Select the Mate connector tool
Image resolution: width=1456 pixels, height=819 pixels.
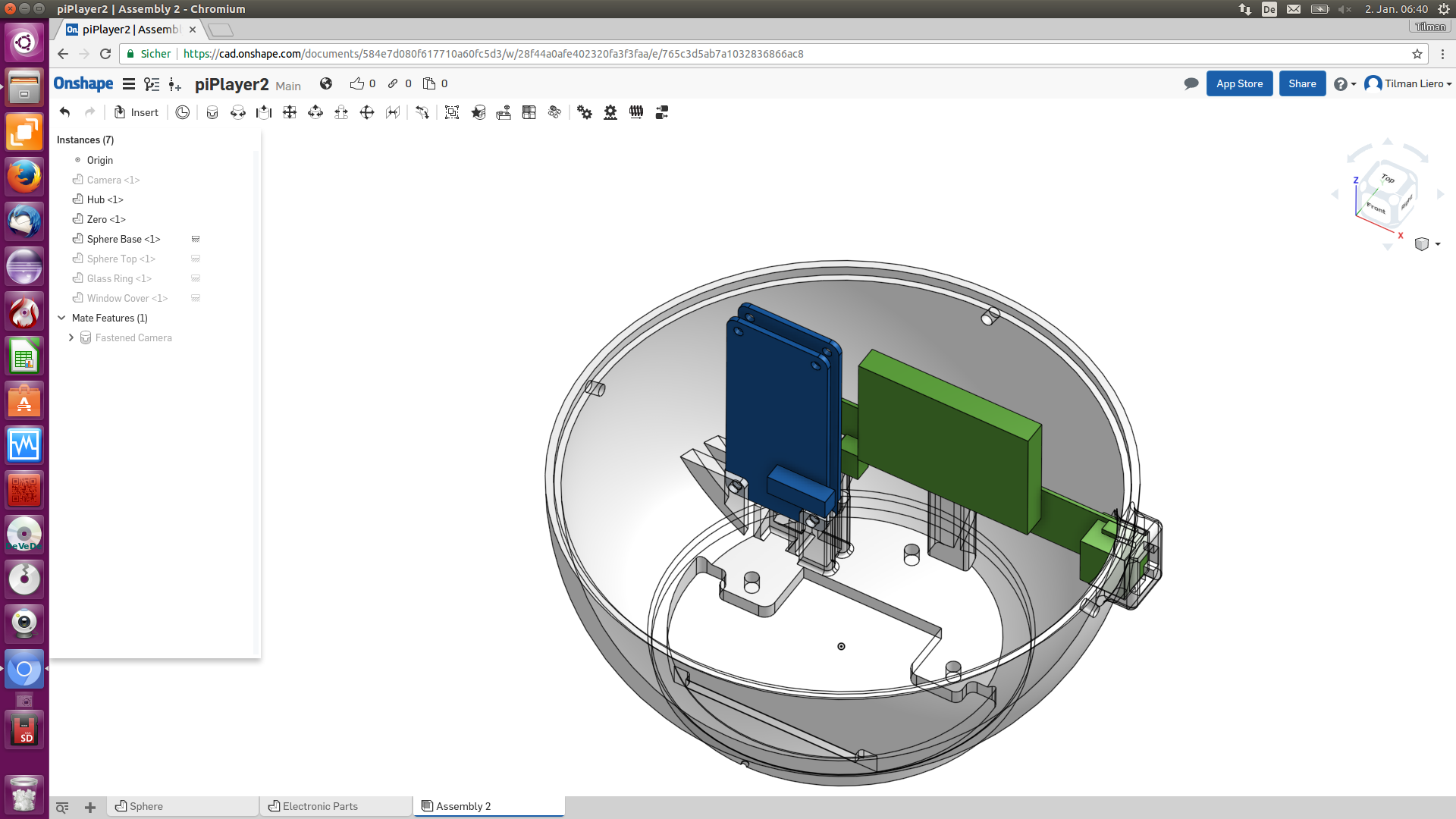(478, 112)
